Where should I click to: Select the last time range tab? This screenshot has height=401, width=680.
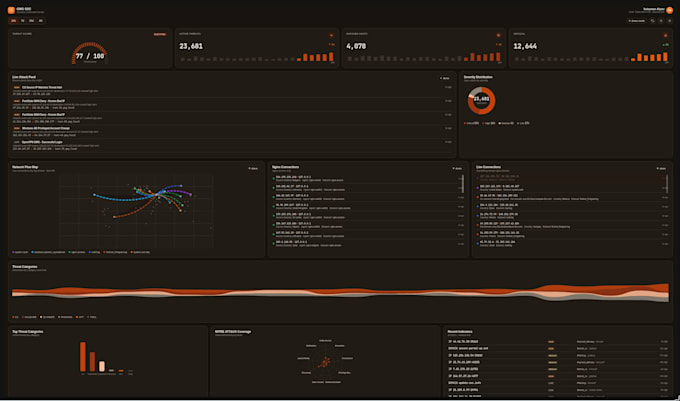click(x=41, y=20)
